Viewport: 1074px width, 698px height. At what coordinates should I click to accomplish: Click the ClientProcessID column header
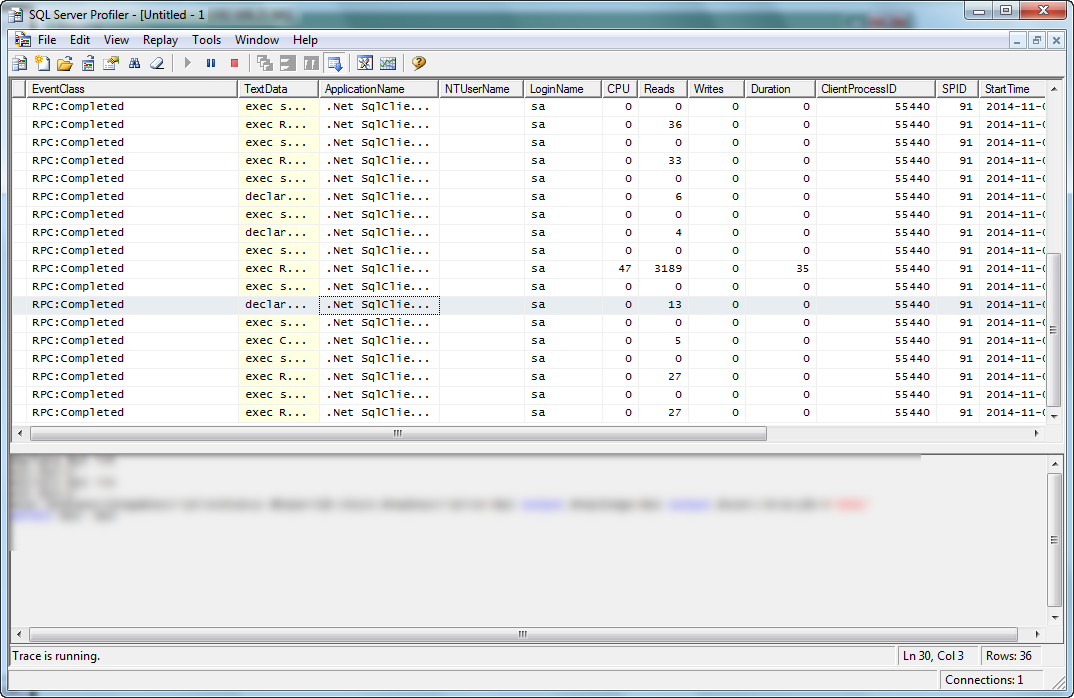click(x=875, y=89)
